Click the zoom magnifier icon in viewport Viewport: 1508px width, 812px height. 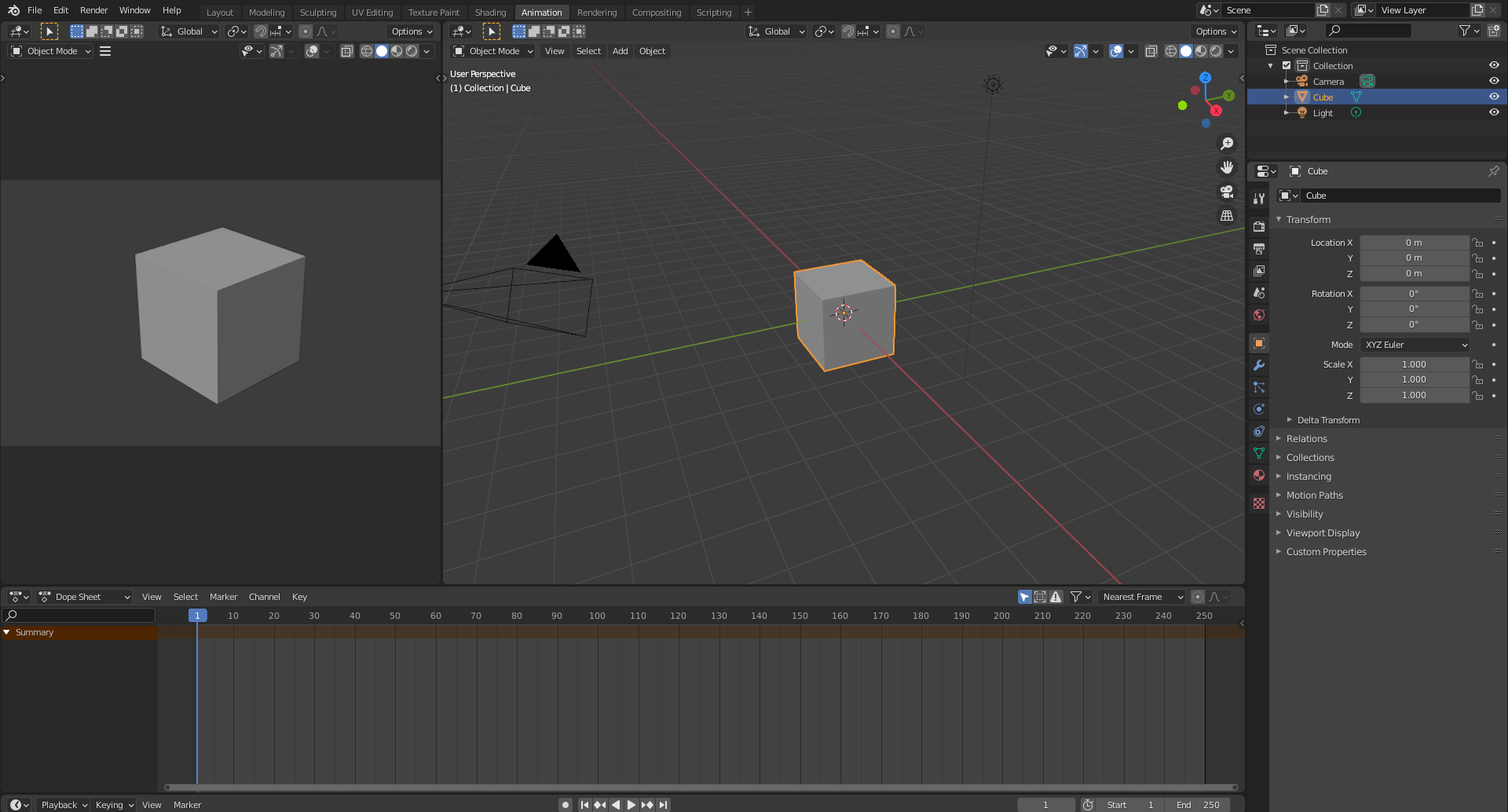click(1226, 144)
